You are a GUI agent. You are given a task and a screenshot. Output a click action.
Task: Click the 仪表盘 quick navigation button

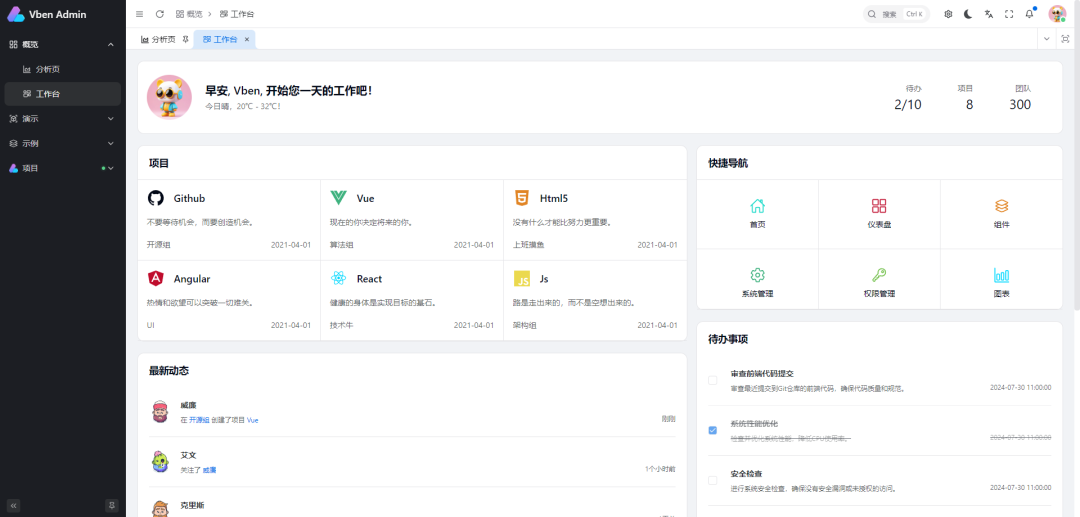tap(879, 213)
